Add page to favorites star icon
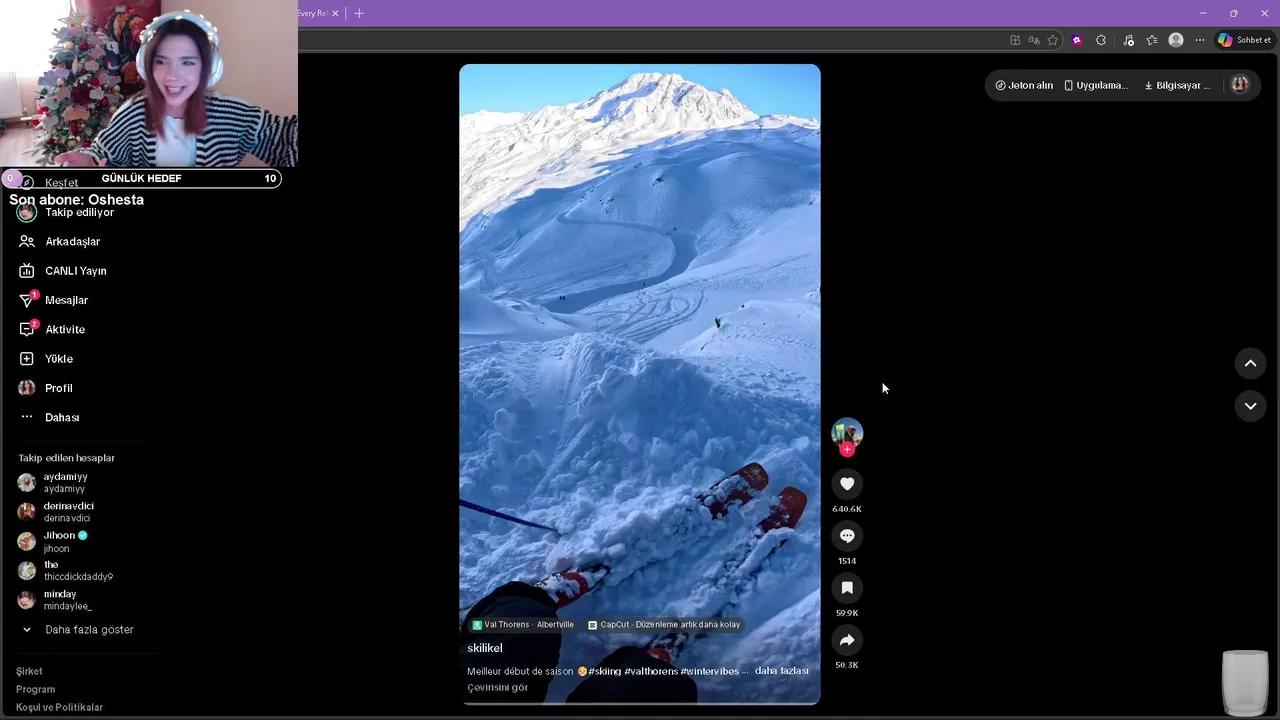Image resolution: width=1280 pixels, height=720 pixels. (x=1053, y=40)
